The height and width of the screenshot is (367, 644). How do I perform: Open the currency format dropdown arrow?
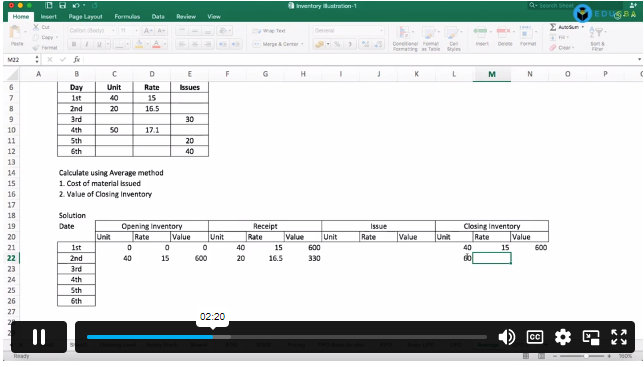[328, 44]
